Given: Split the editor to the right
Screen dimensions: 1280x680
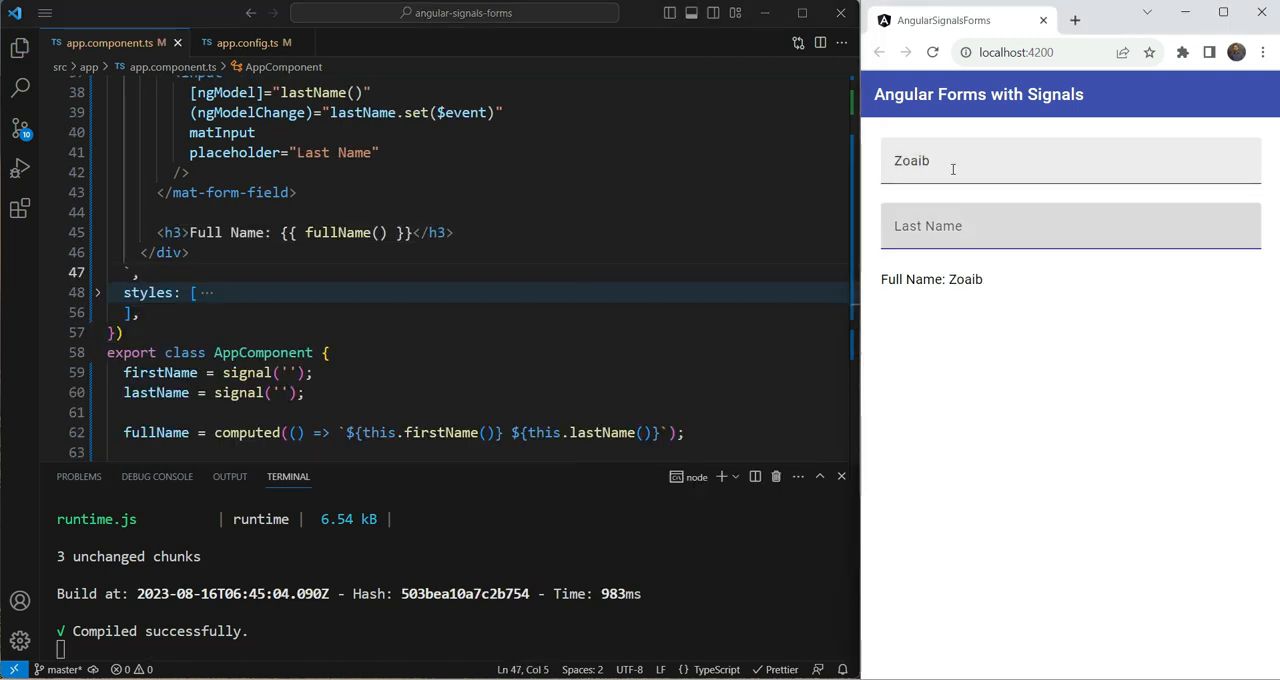Looking at the screenshot, I should pos(820,43).
